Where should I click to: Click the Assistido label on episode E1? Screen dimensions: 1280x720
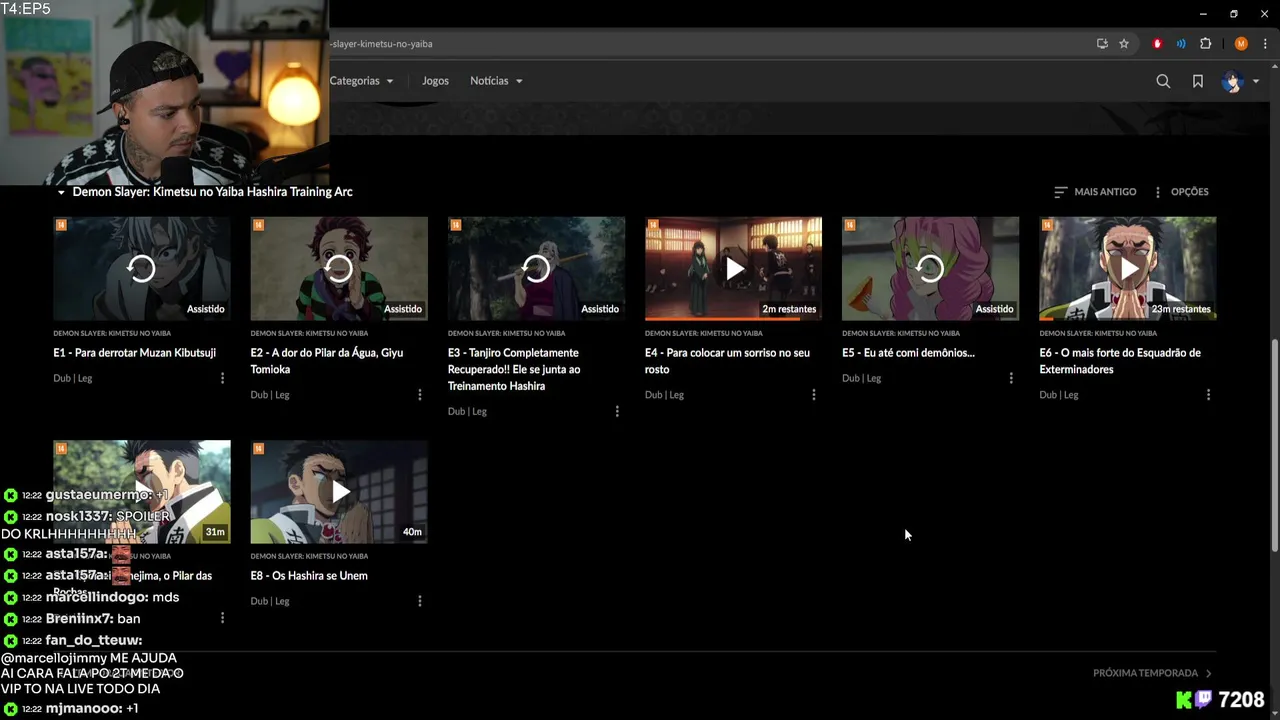point(206,309)
